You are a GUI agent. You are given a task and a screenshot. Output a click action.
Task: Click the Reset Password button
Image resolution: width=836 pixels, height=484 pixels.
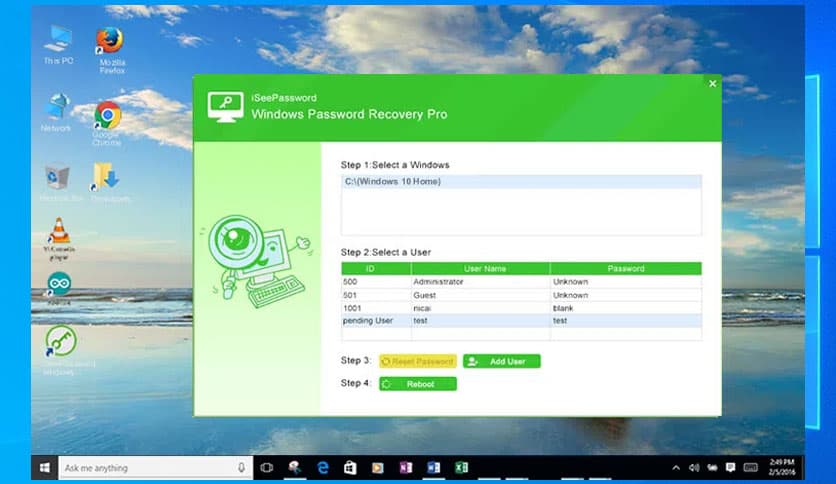pos(418,361)
